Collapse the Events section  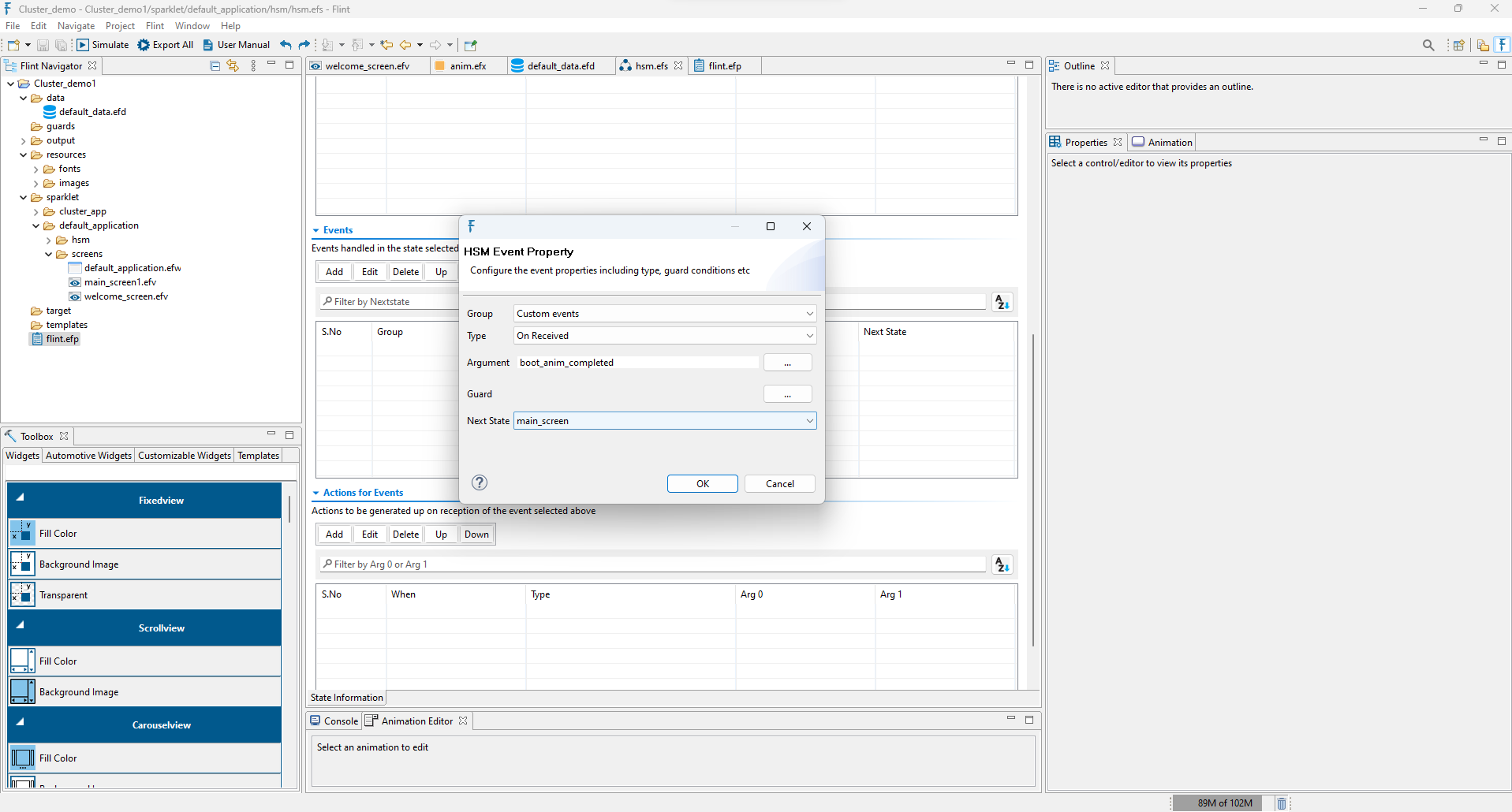316,230
